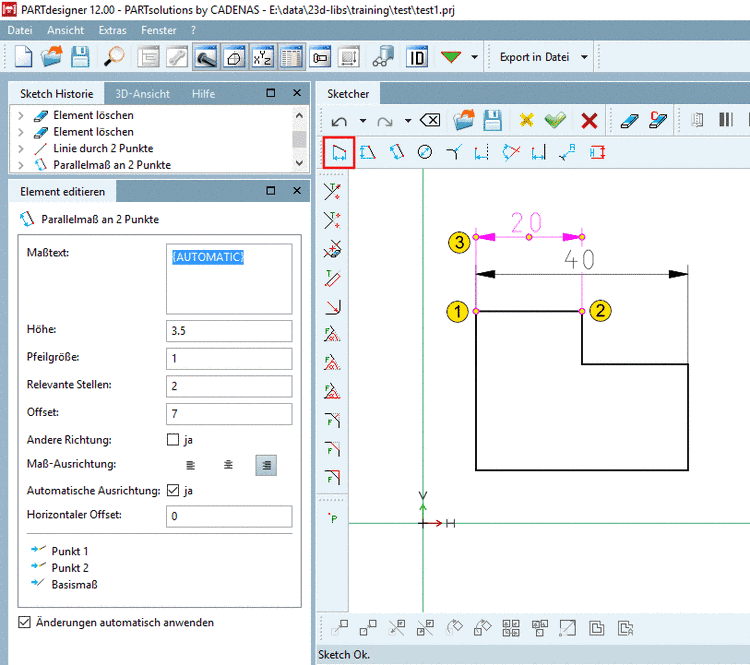Set Maß-Ausrichtung to right alignment

(266, 465)
